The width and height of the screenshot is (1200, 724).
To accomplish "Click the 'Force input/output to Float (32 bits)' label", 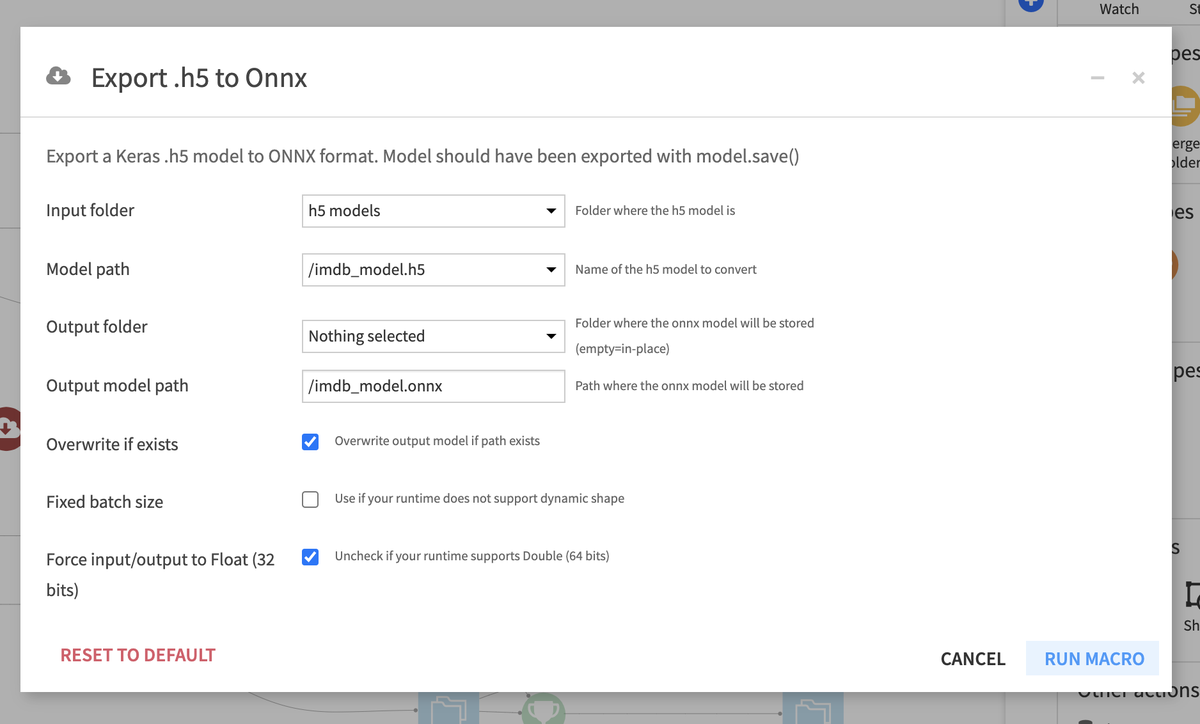I will pyautogui.click(x=160, y=575).
